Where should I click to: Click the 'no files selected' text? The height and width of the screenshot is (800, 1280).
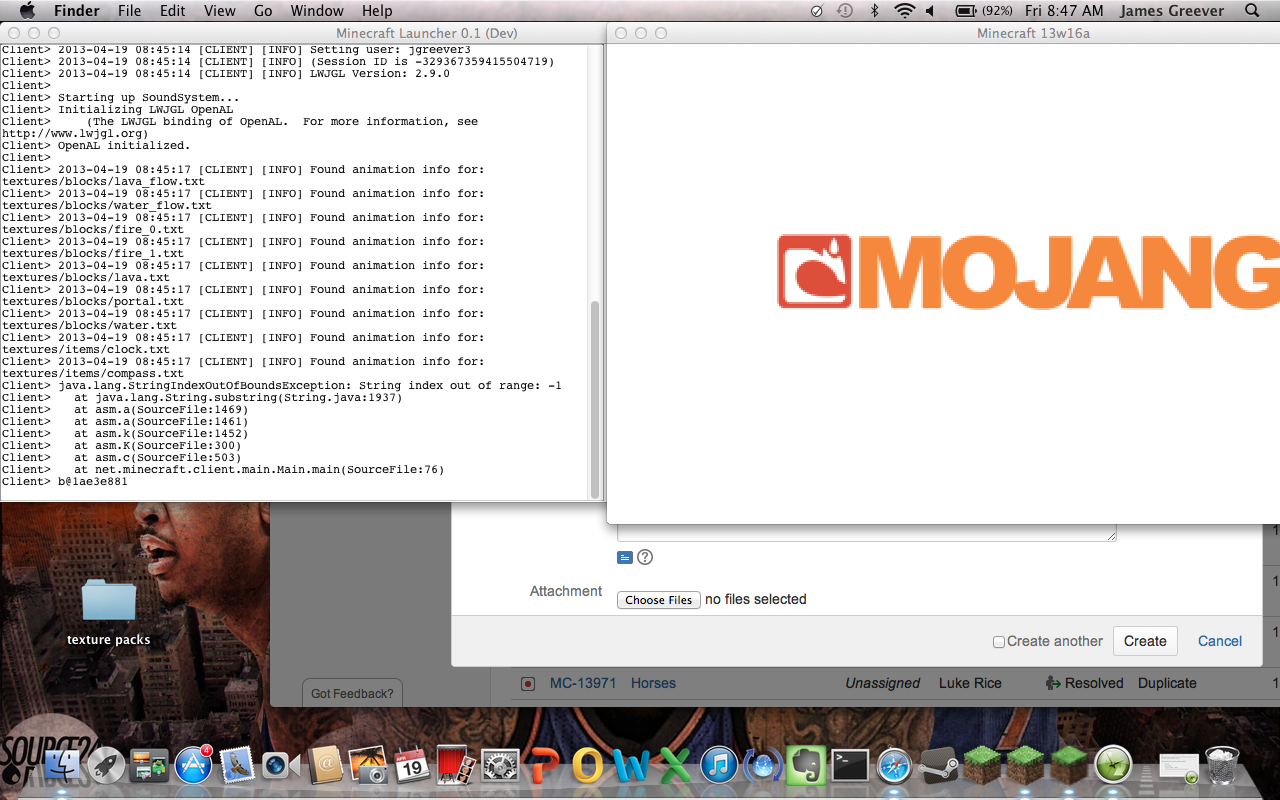coord(756,600)
